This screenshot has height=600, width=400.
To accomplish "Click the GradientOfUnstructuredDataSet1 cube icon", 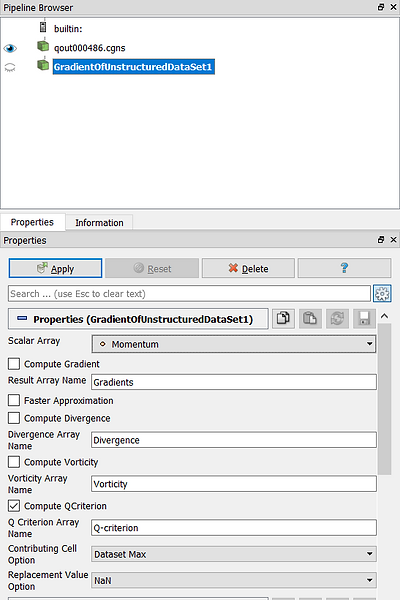I will tap(43, 65).
